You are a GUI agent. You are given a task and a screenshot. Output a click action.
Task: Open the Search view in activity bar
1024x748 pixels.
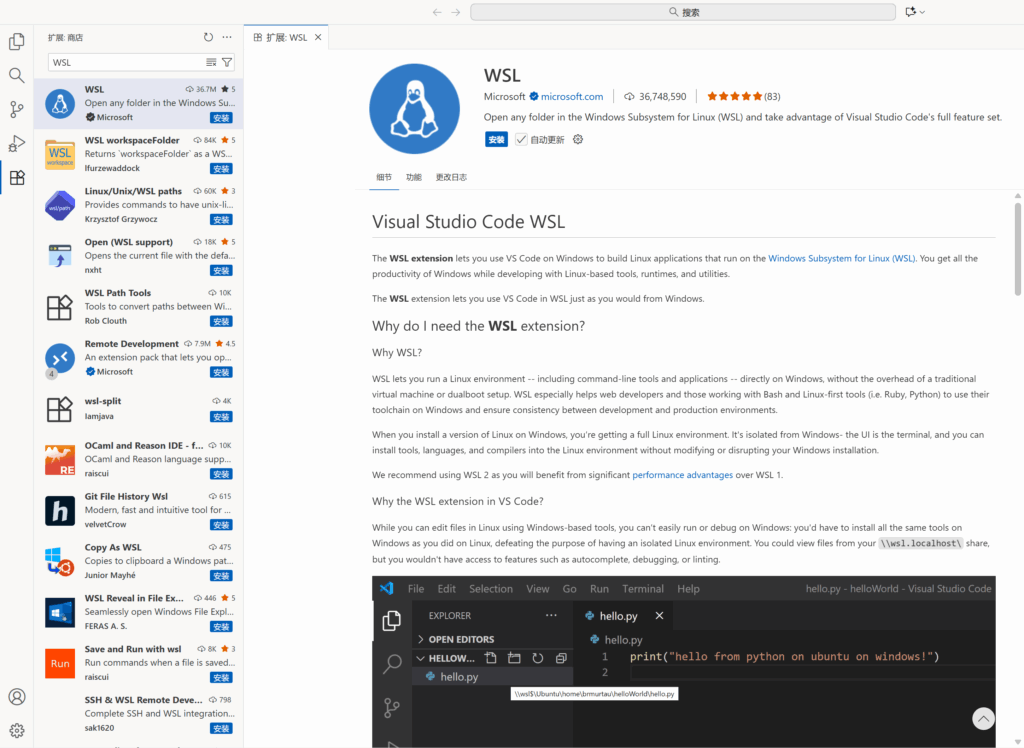click(x=16, y=76)
